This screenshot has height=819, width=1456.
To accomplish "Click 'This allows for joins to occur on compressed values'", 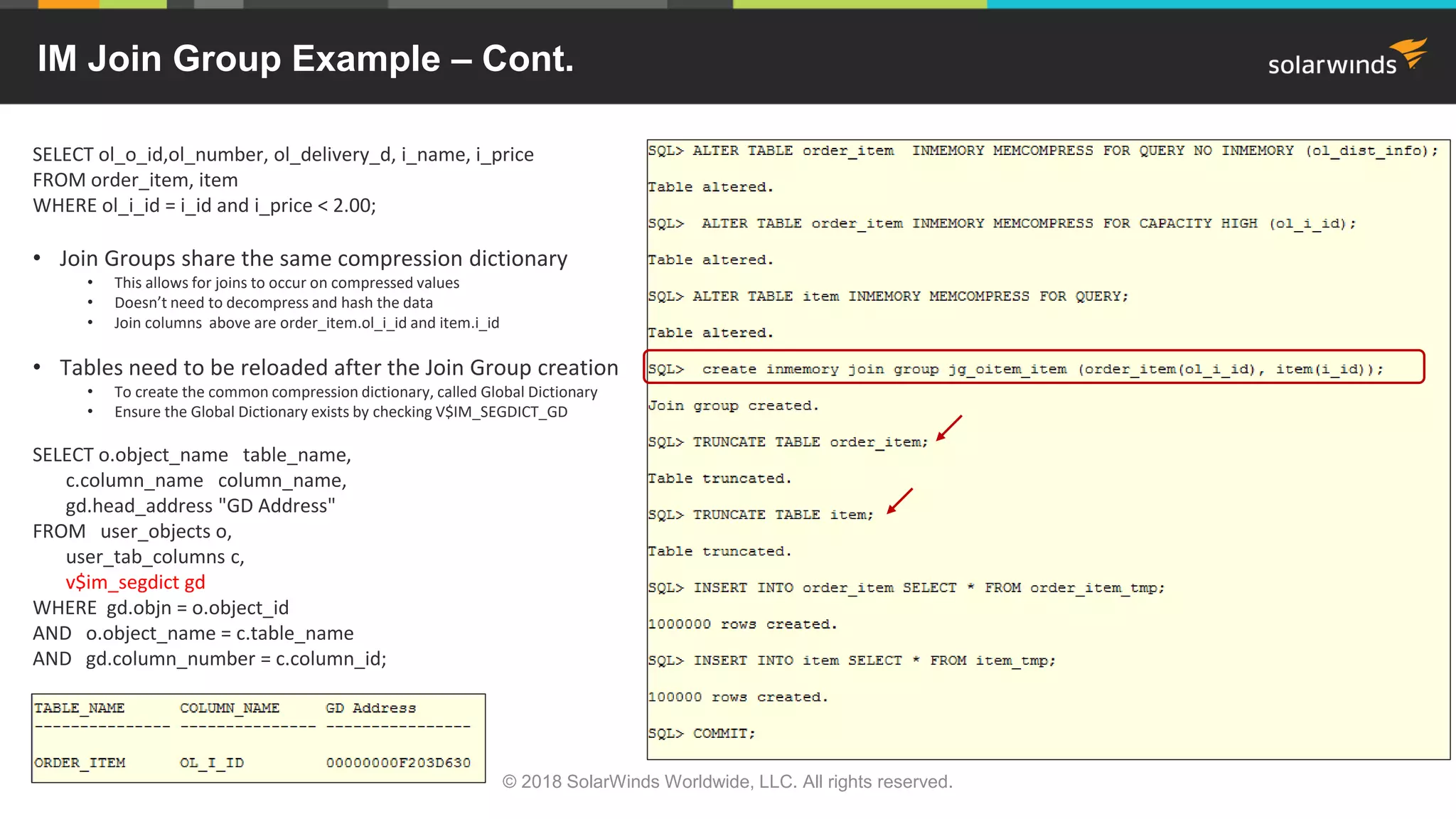I will (x=287, y=283).
